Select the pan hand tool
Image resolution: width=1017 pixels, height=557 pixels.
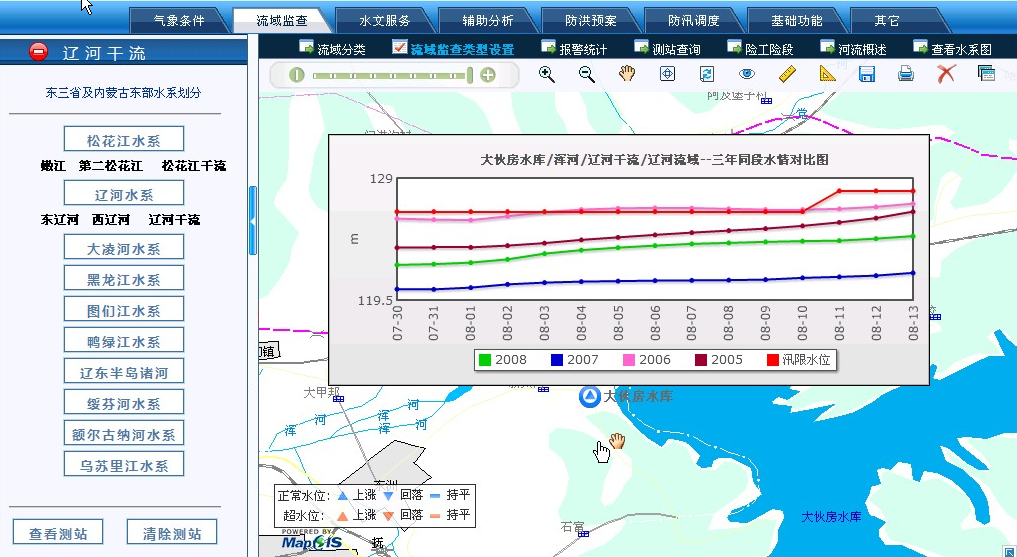coord(627,74)
